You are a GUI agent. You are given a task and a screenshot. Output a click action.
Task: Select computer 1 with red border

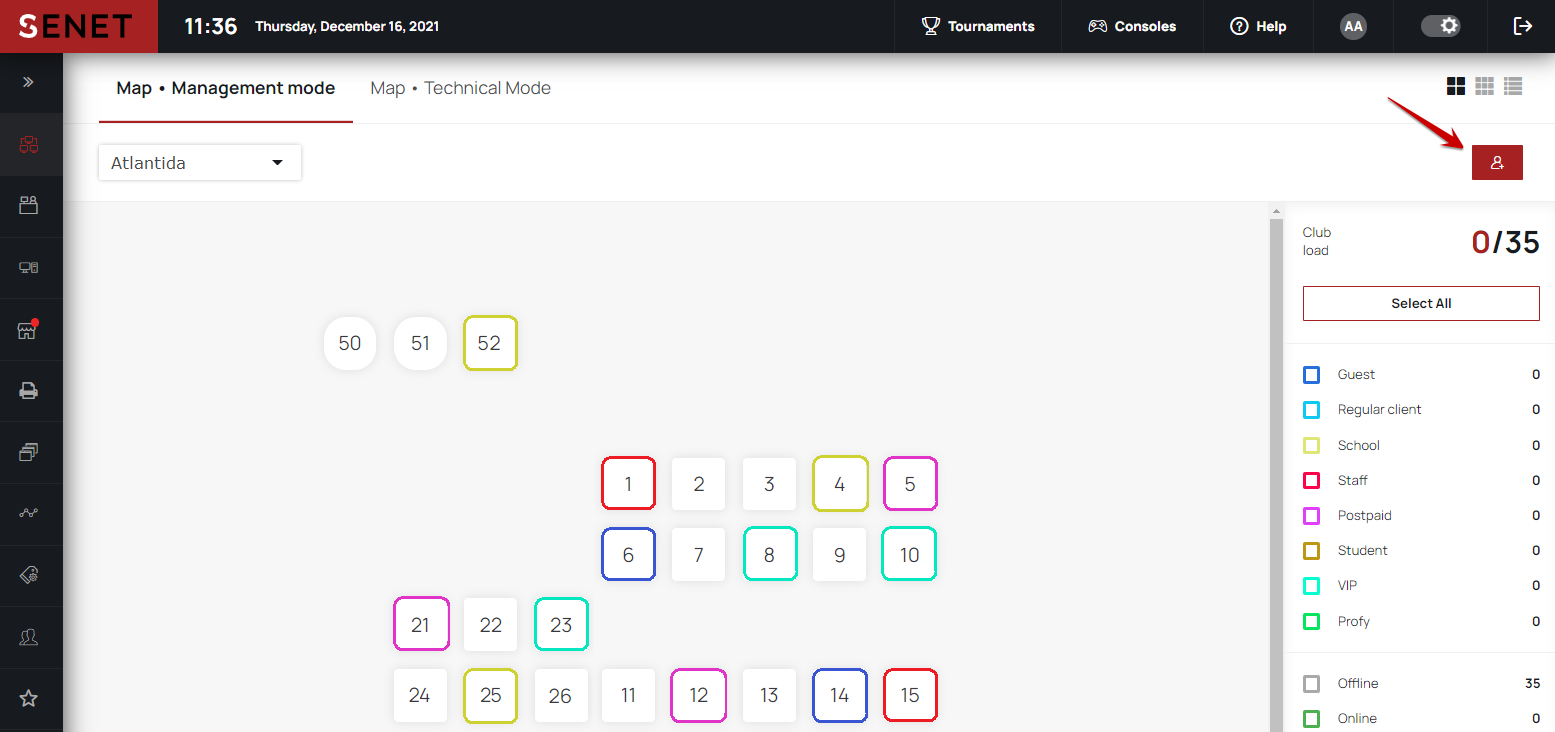(628, 484)
